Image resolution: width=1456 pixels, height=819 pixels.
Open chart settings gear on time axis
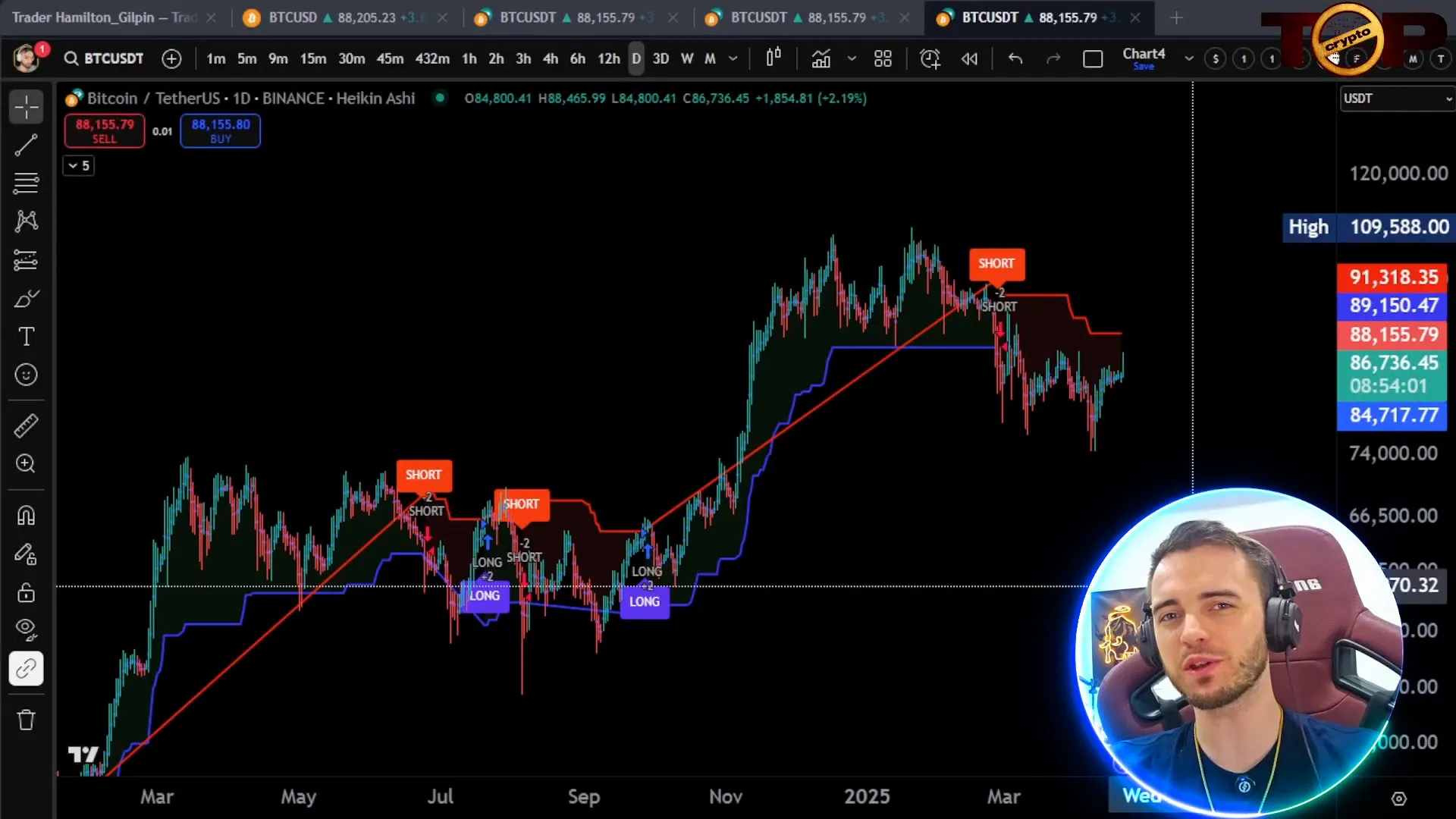1399,799
